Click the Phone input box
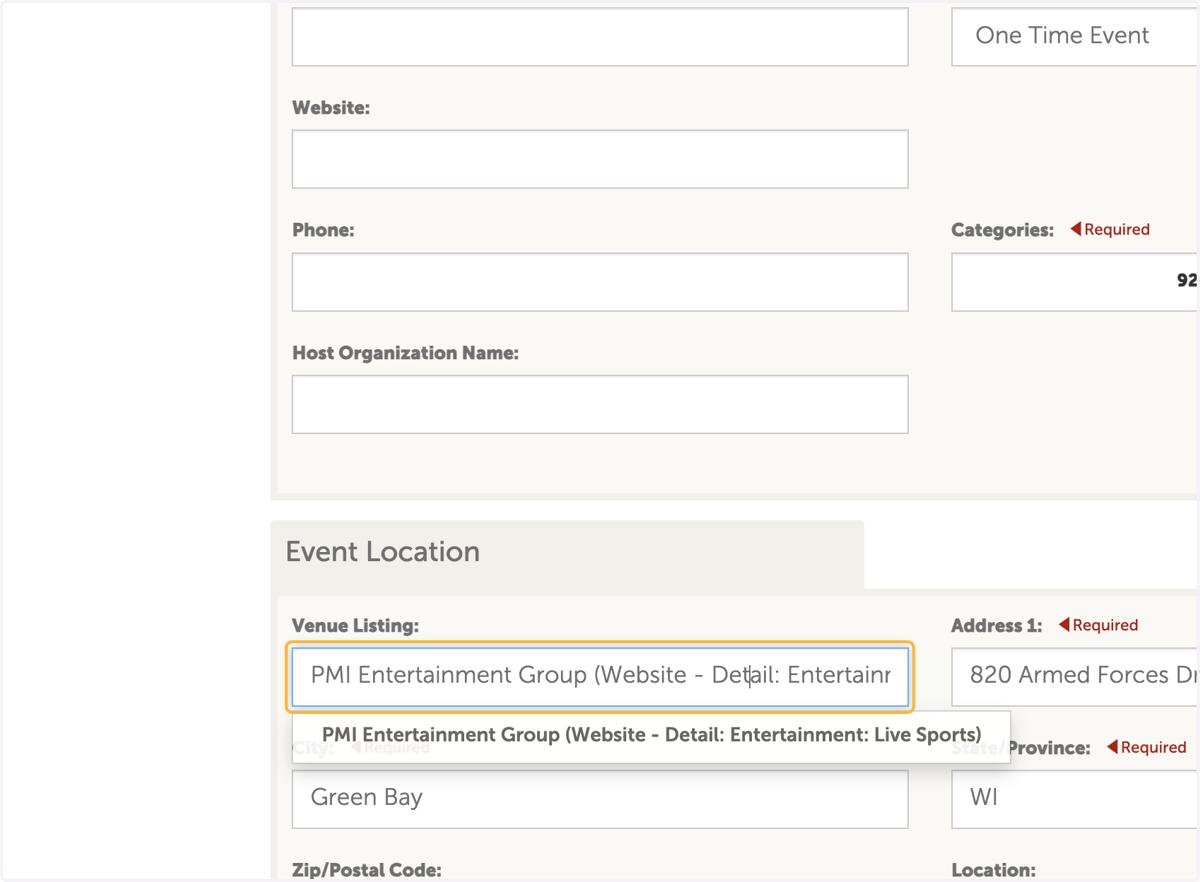This screenshot has width=1200, height=882. (x=600, y=282)
